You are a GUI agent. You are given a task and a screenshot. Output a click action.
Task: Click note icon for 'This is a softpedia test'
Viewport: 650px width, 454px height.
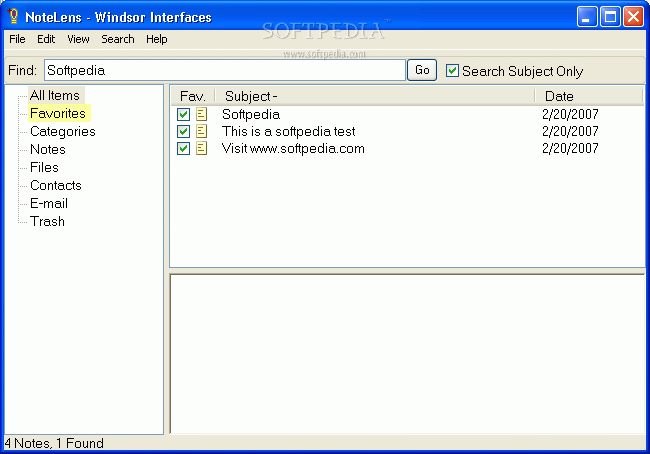coord(201,131)
